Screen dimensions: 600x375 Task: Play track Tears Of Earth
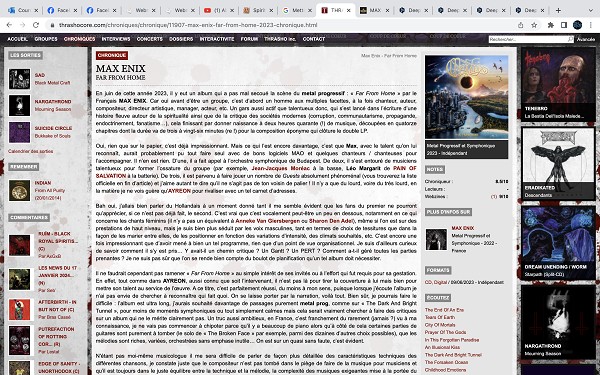click(440, 317)
